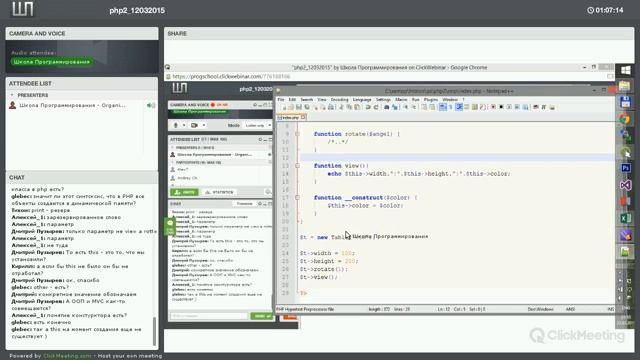Toggle presenter speaker icon in attendee list
This screenshot has height=360, width=640.
[151, 105]
